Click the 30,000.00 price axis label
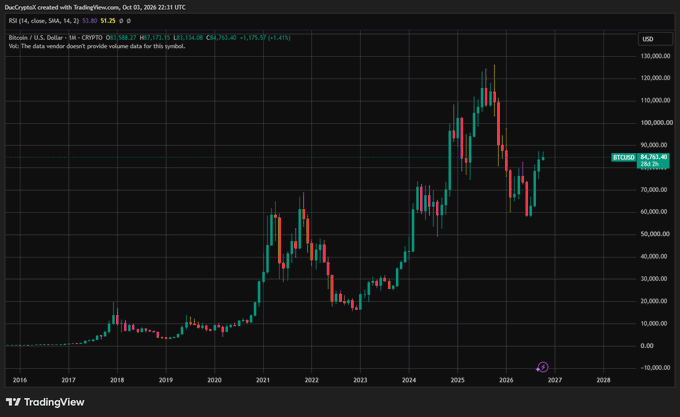This screenshot has height=417, width=680. click(654, 278)
